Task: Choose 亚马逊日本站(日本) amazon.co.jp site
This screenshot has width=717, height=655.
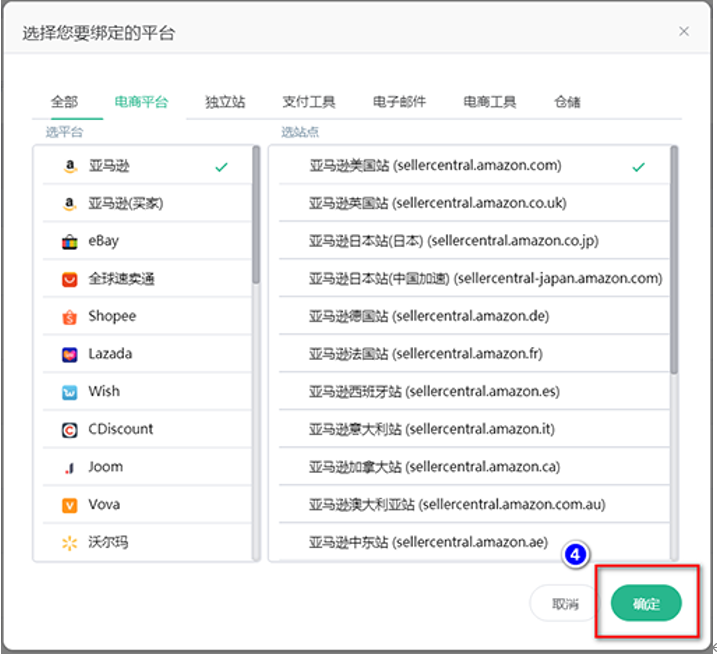Action: (x=474, y=241)
